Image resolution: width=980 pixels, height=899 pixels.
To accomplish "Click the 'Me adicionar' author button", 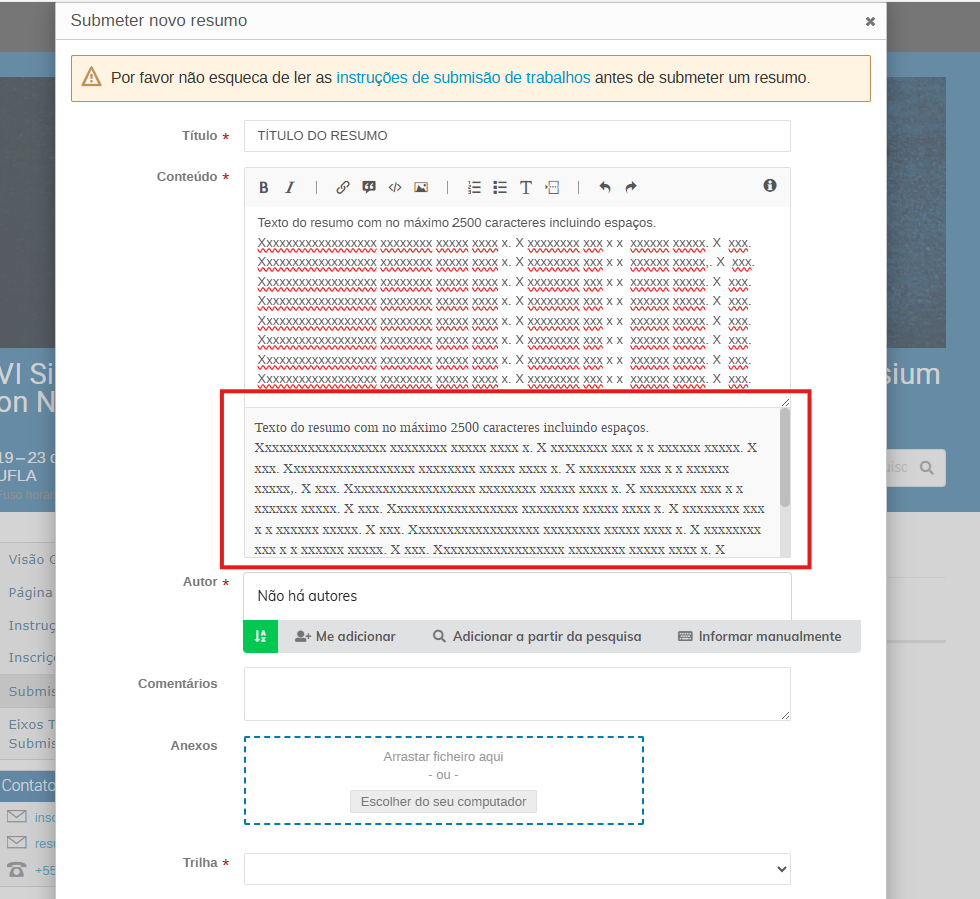I will (345, 636).
